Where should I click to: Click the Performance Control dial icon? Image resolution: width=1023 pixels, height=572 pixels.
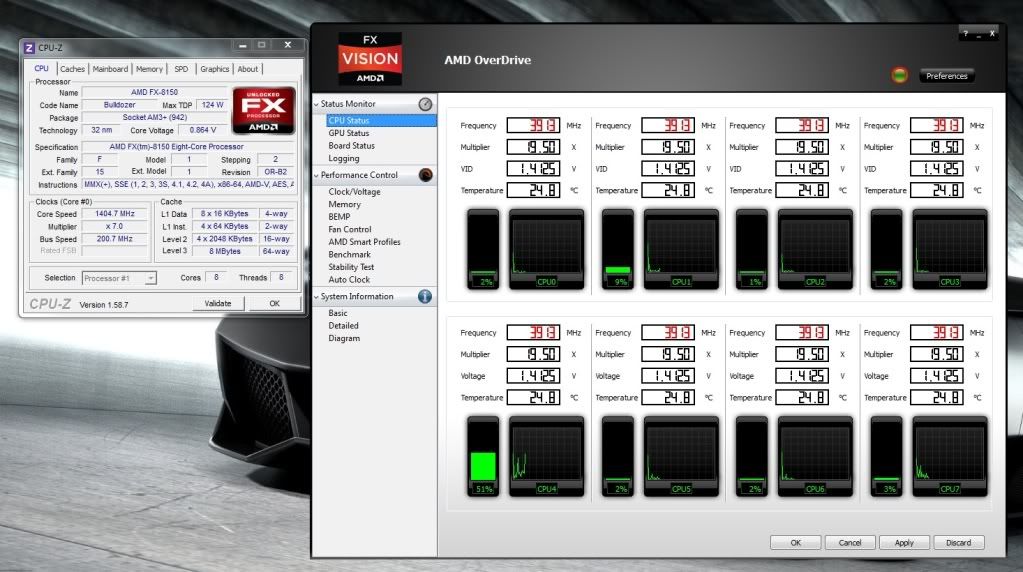425,175
